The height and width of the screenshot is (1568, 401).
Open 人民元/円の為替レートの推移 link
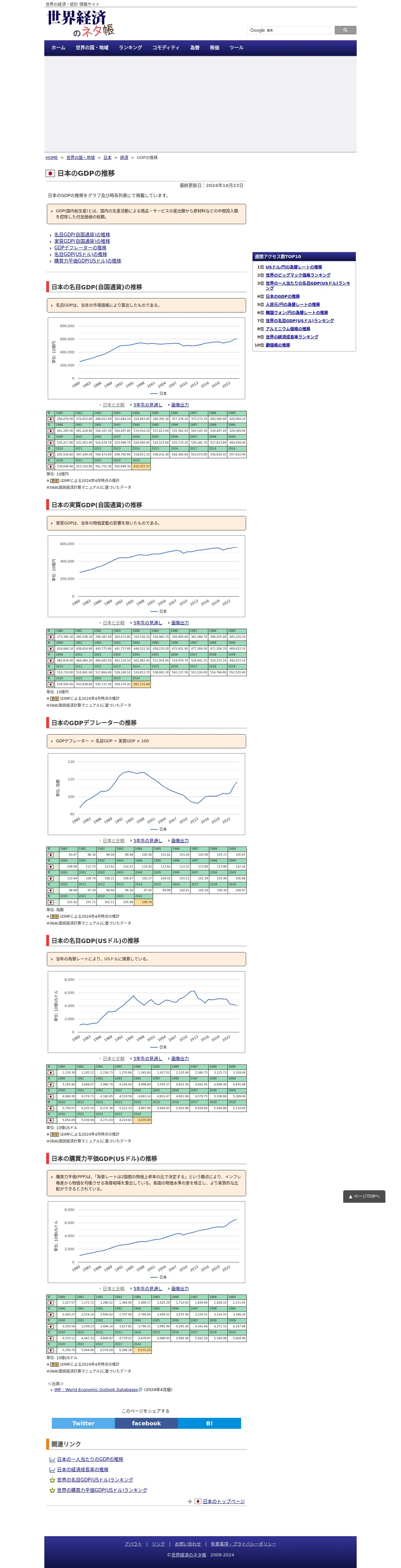293,304
